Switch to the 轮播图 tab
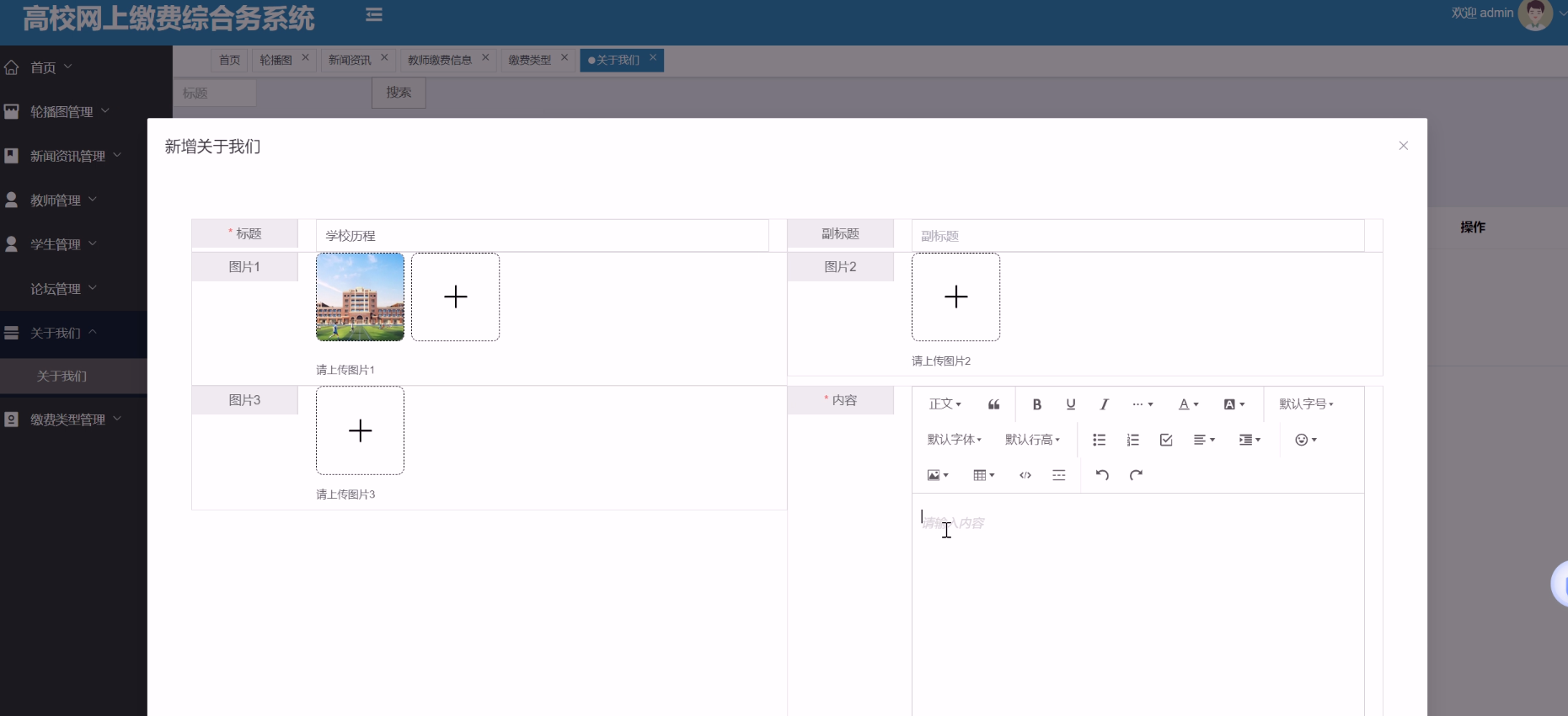1568x716 pixels. tap(276, 60)
